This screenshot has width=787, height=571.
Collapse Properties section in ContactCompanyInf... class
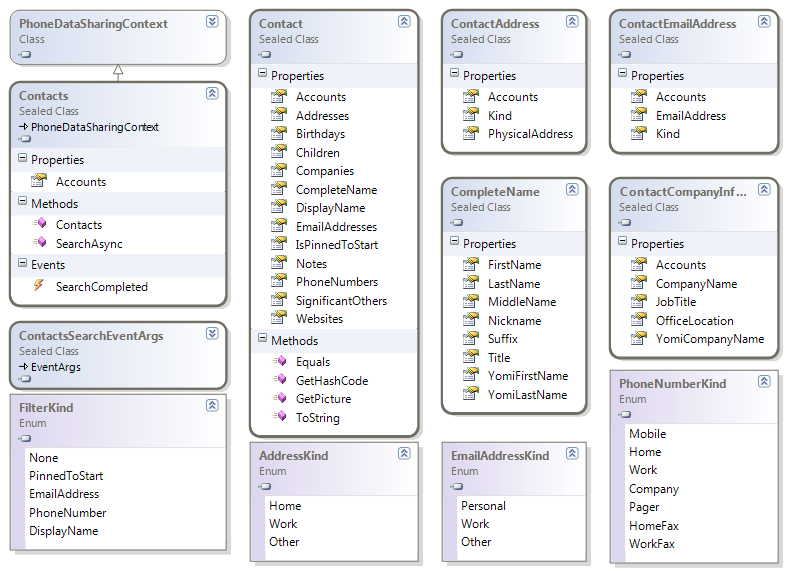(622, 241)
